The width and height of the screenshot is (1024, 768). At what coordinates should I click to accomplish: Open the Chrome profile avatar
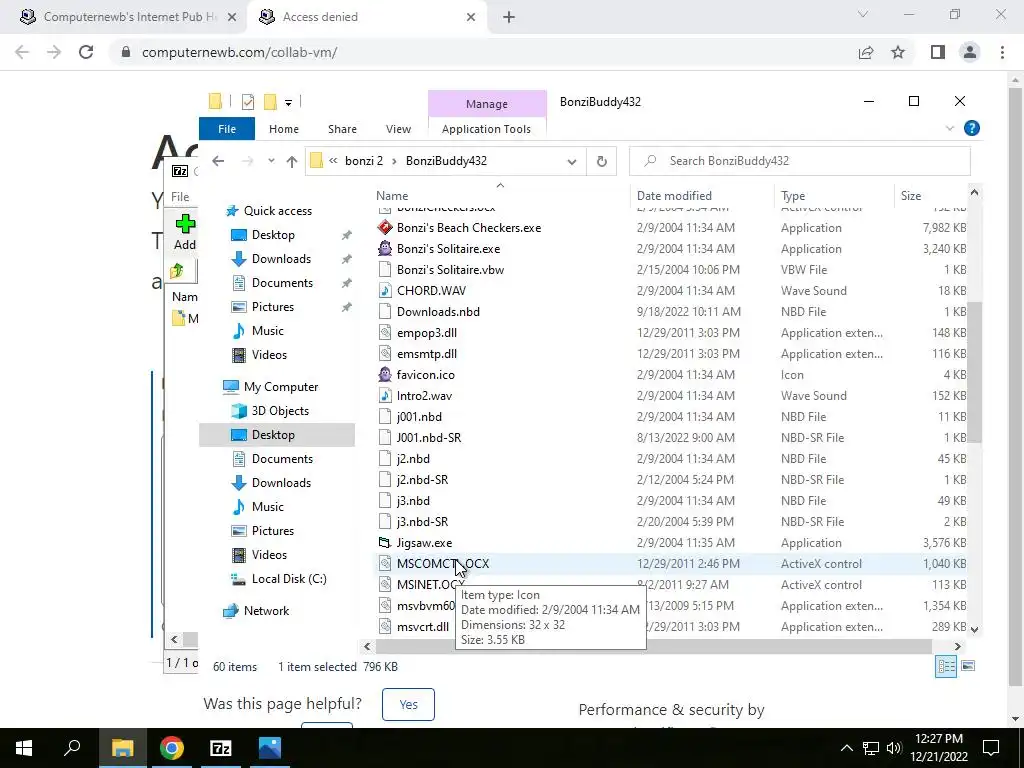[x=970, y=52]
